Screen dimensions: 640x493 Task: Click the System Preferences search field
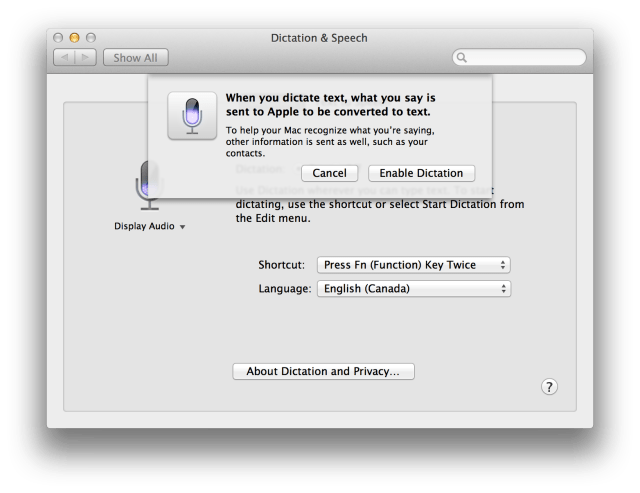(x=519, y=57)
